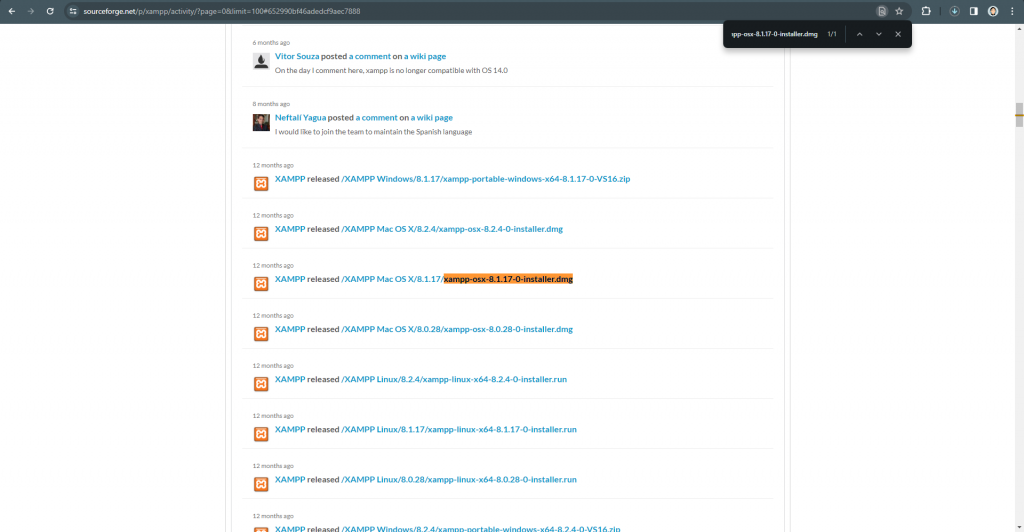Open XAMPP name link in linux 8.1.17 row
Viewport: 1024px width, 532px height.
click(x=290, y=430)
